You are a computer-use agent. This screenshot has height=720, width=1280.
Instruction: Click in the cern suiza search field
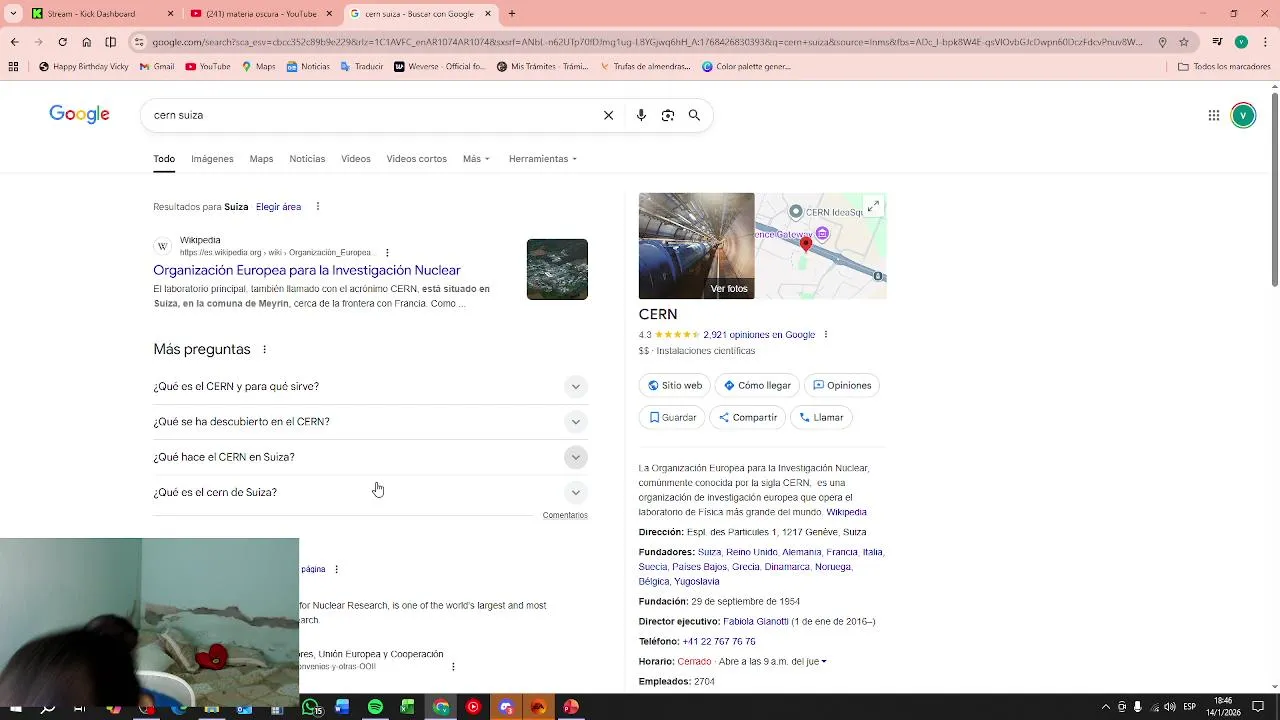click(x=370, y=115)
